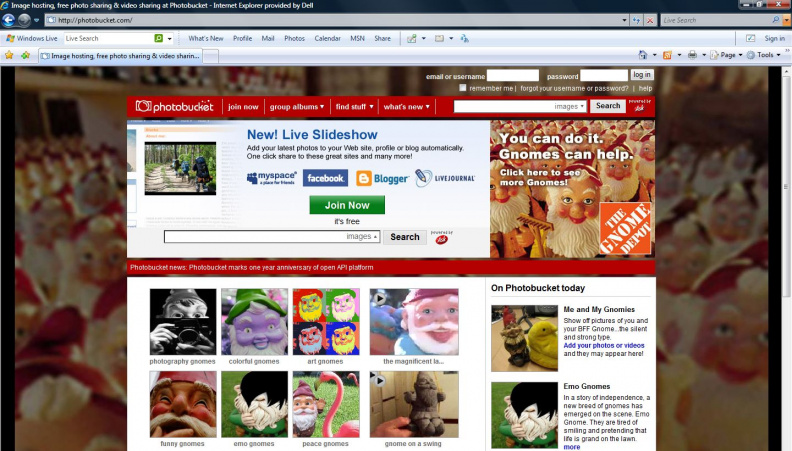Open Profile on Windows Live toolbar

pyautogui.click(x=242, y=38)
